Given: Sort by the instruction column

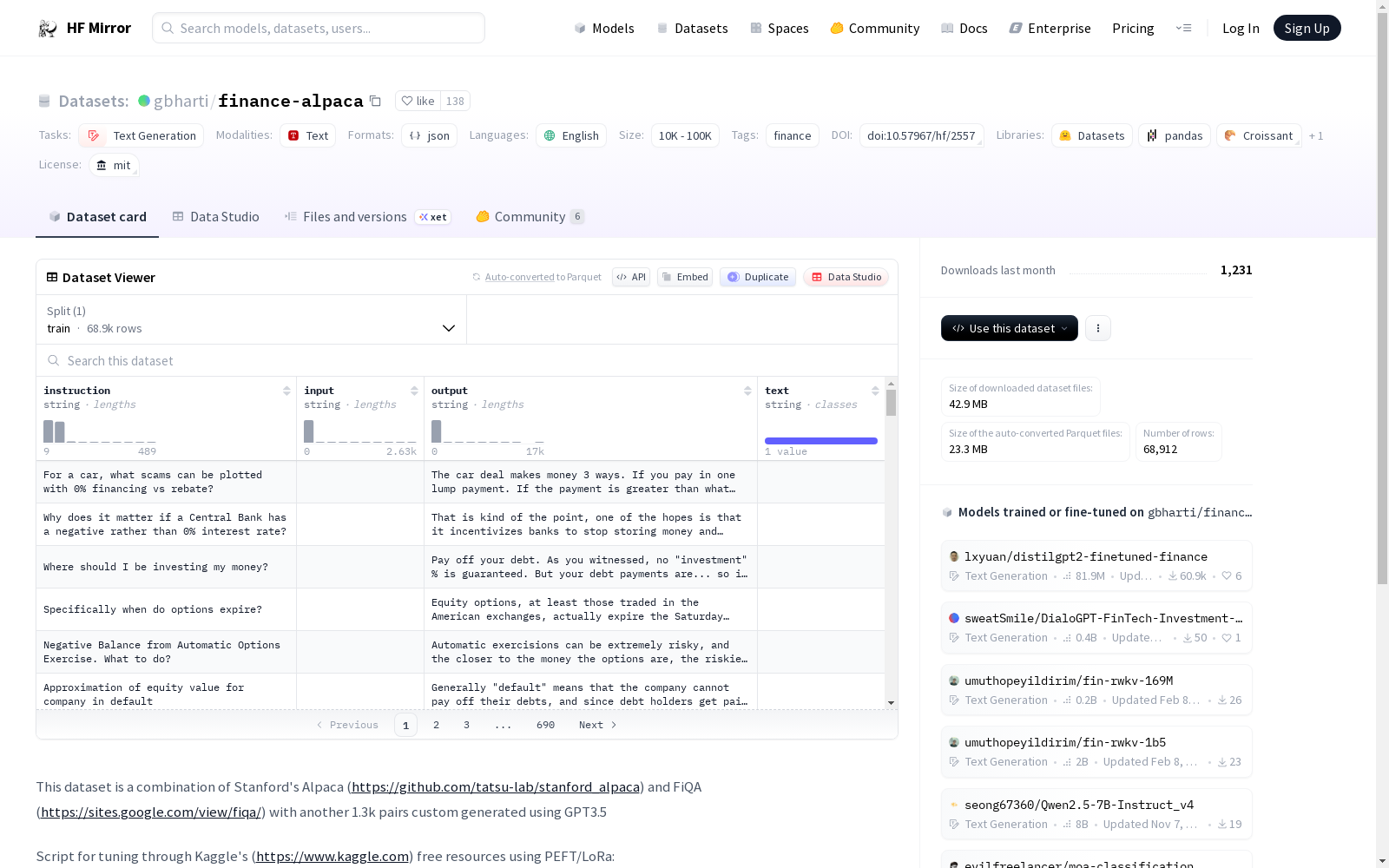Looking at the screenshot, I should tap(286, 391).
